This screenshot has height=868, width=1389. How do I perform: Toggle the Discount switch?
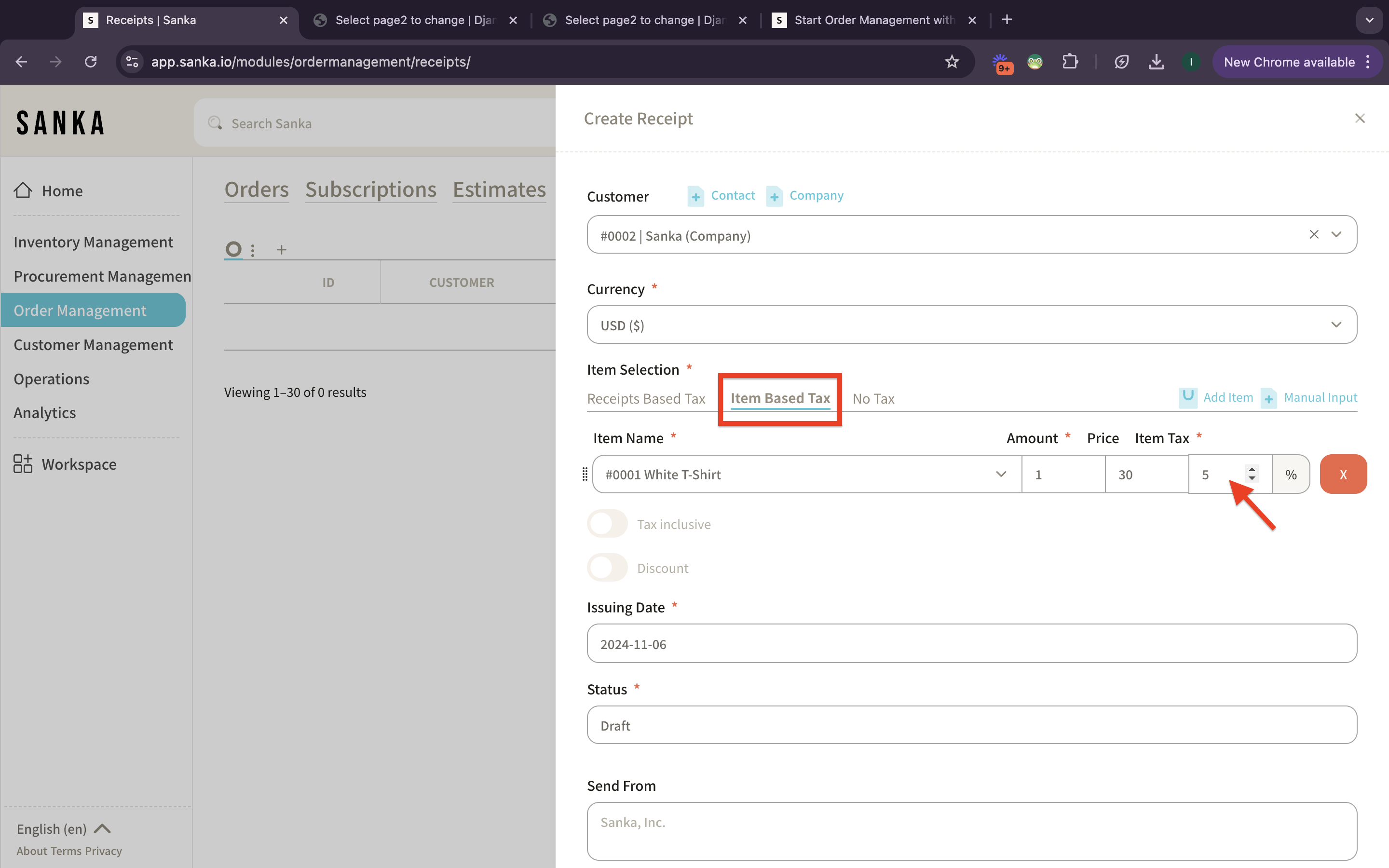pos(607,567)
